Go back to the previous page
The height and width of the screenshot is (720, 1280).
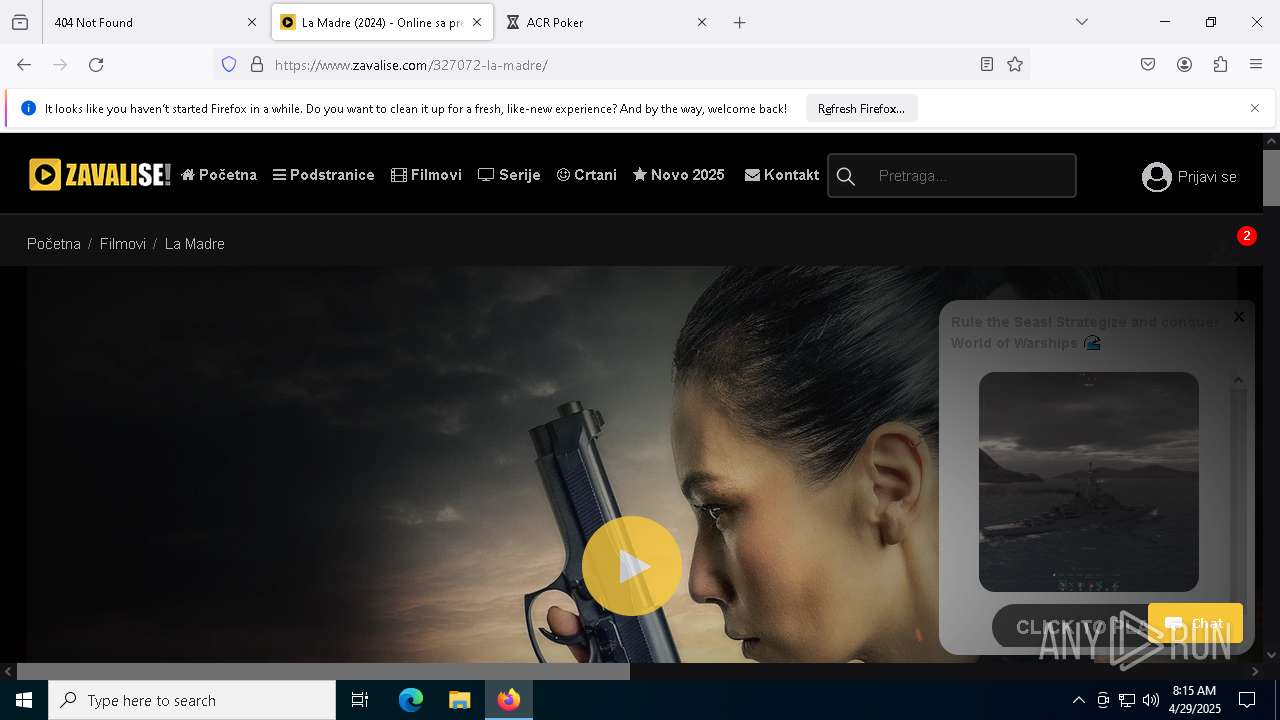[24, 64]
